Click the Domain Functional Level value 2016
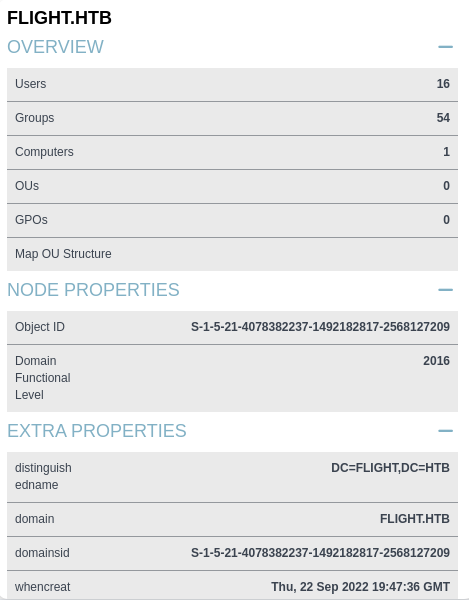 point(436,361)
